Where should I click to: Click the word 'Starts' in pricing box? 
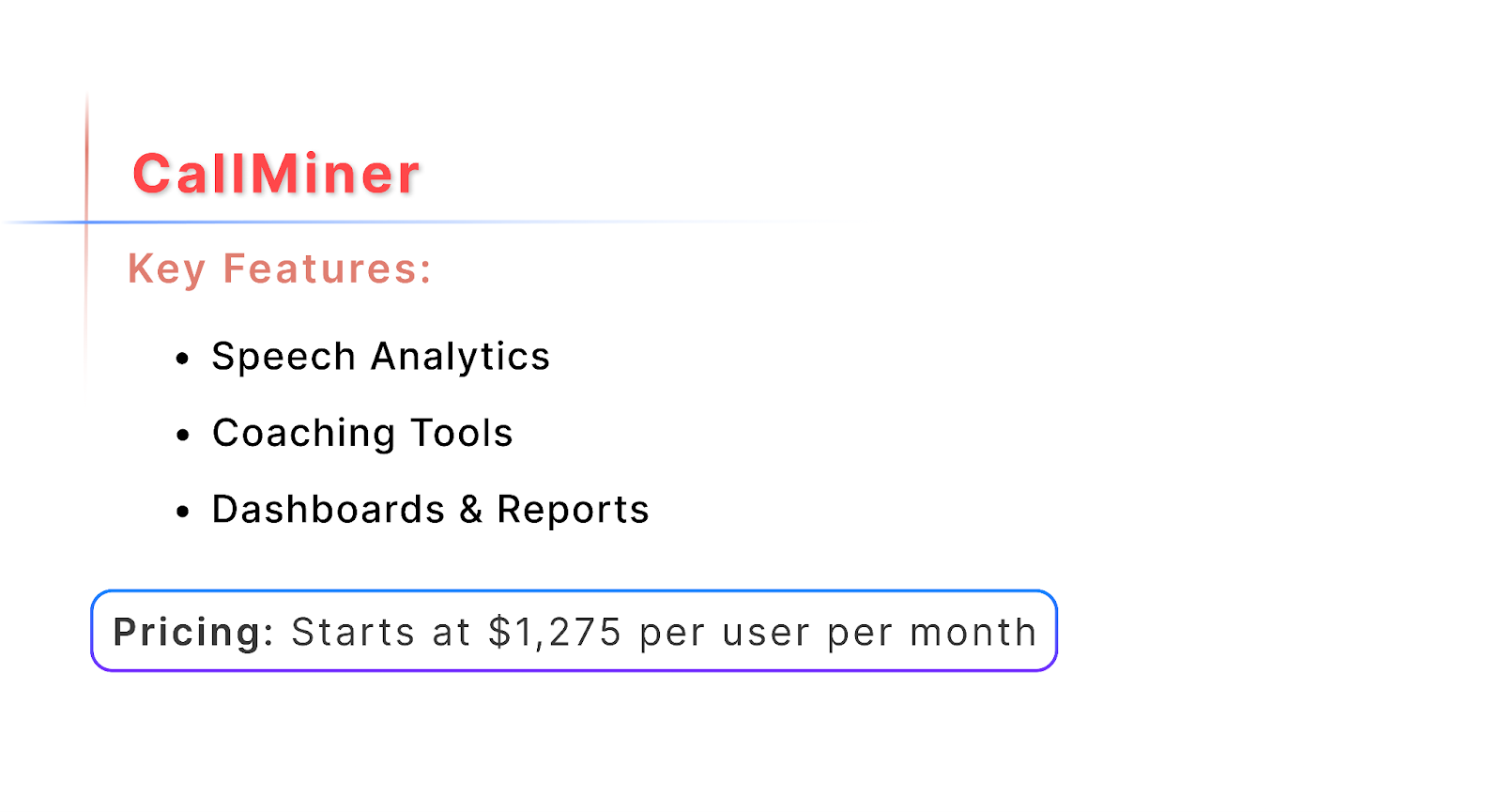[x=353, y=633]
